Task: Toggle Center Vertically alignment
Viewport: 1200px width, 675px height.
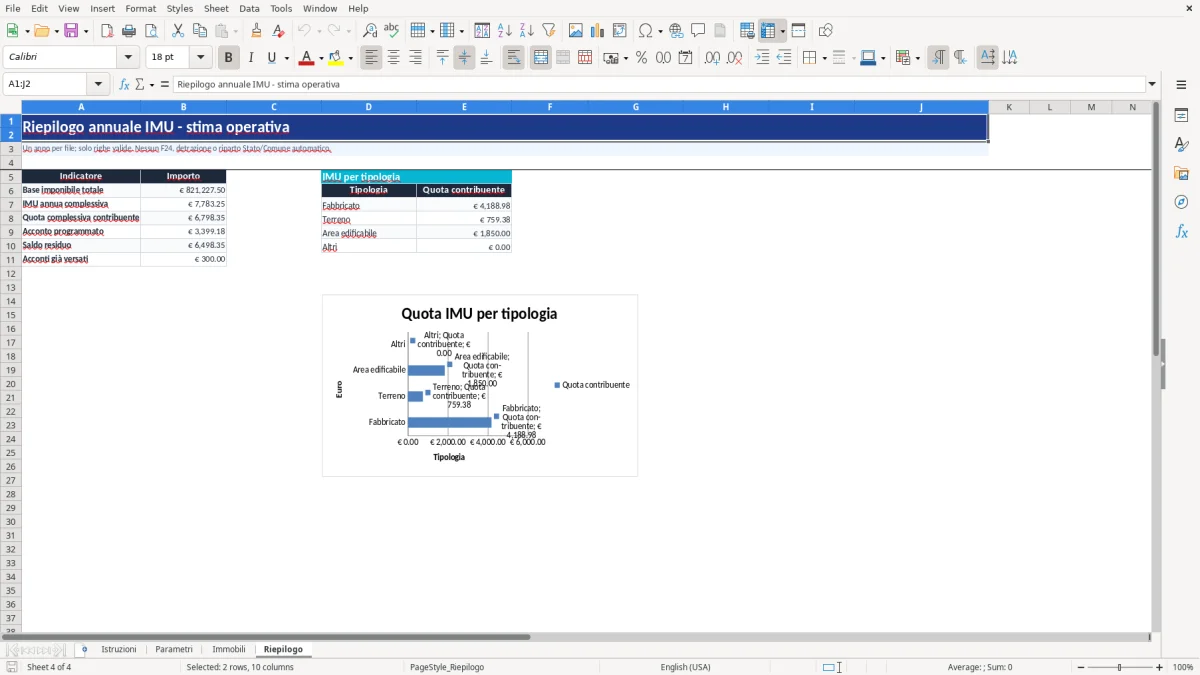Action: pos(464,58)
